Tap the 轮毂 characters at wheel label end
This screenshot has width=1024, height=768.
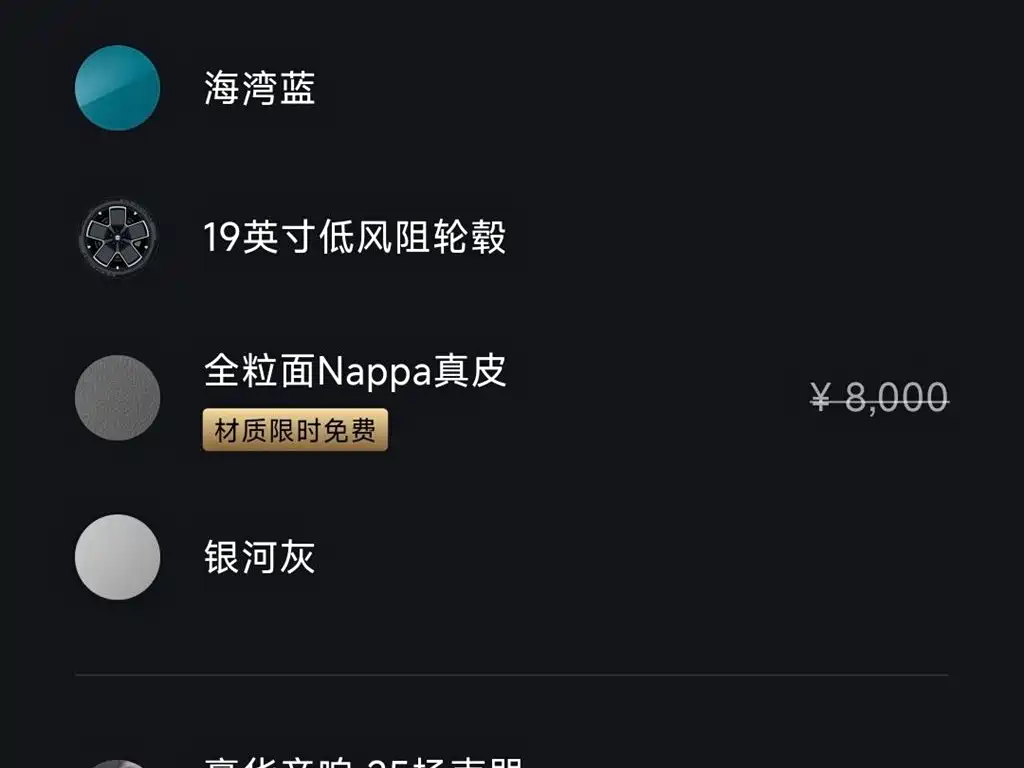point(469,236)
